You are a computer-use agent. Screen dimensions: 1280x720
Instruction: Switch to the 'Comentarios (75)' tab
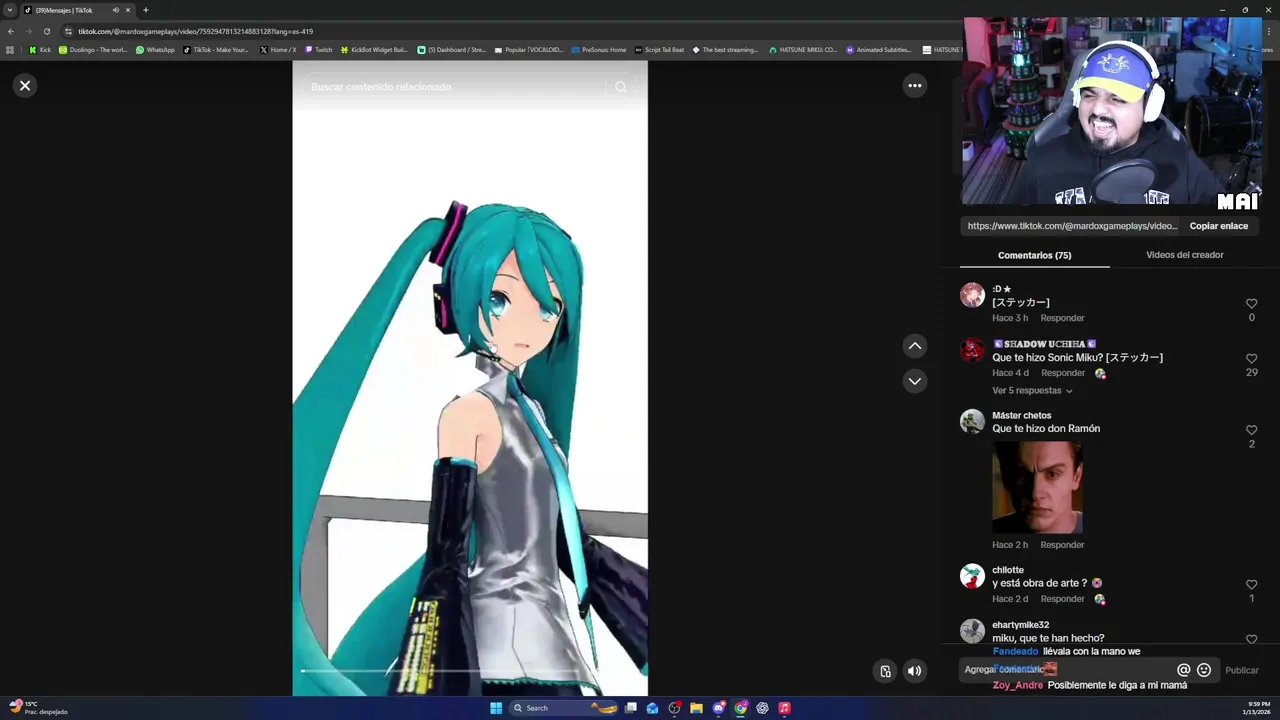(x=1034, y=255)
